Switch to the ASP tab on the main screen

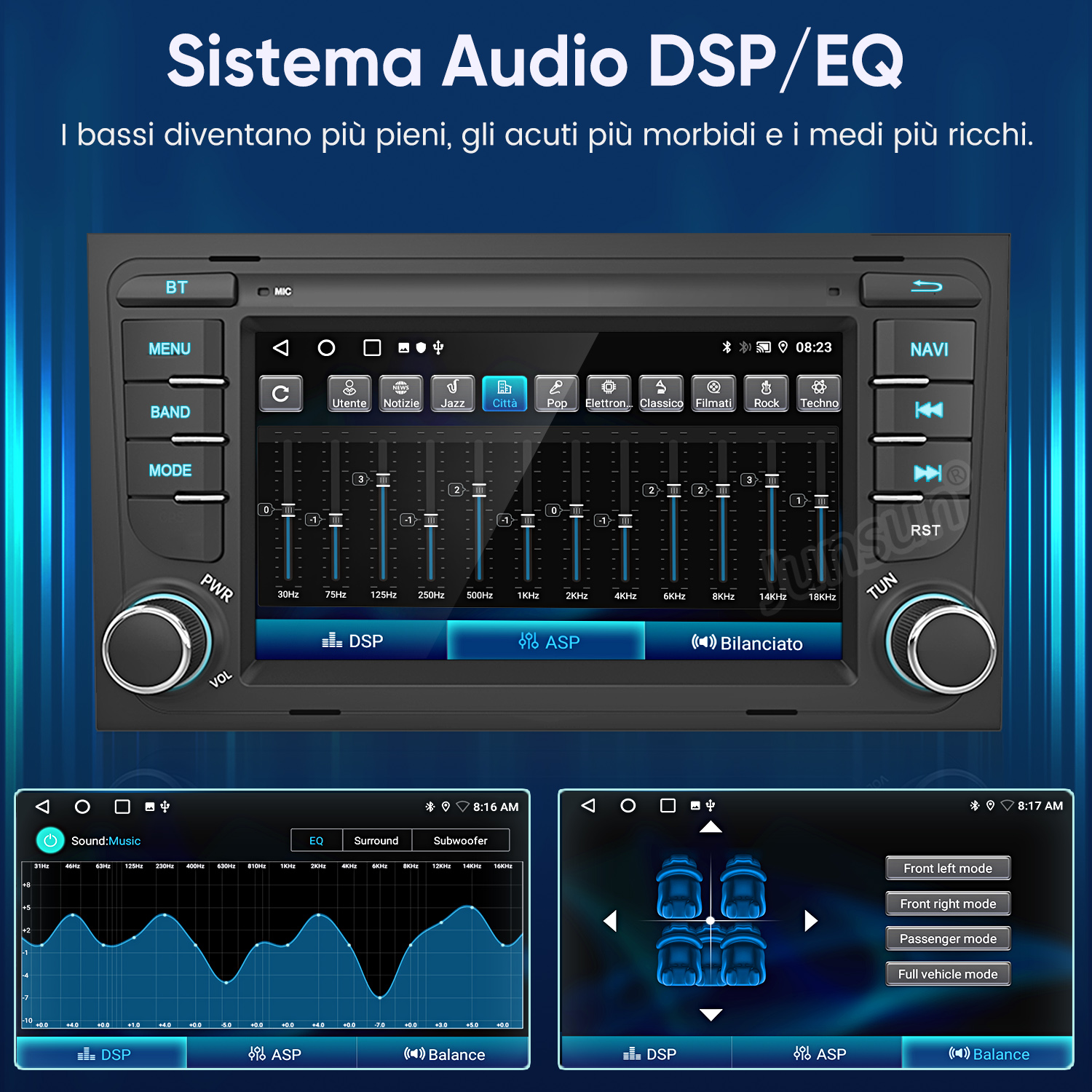pyautogui.click(x=546, y=641)
